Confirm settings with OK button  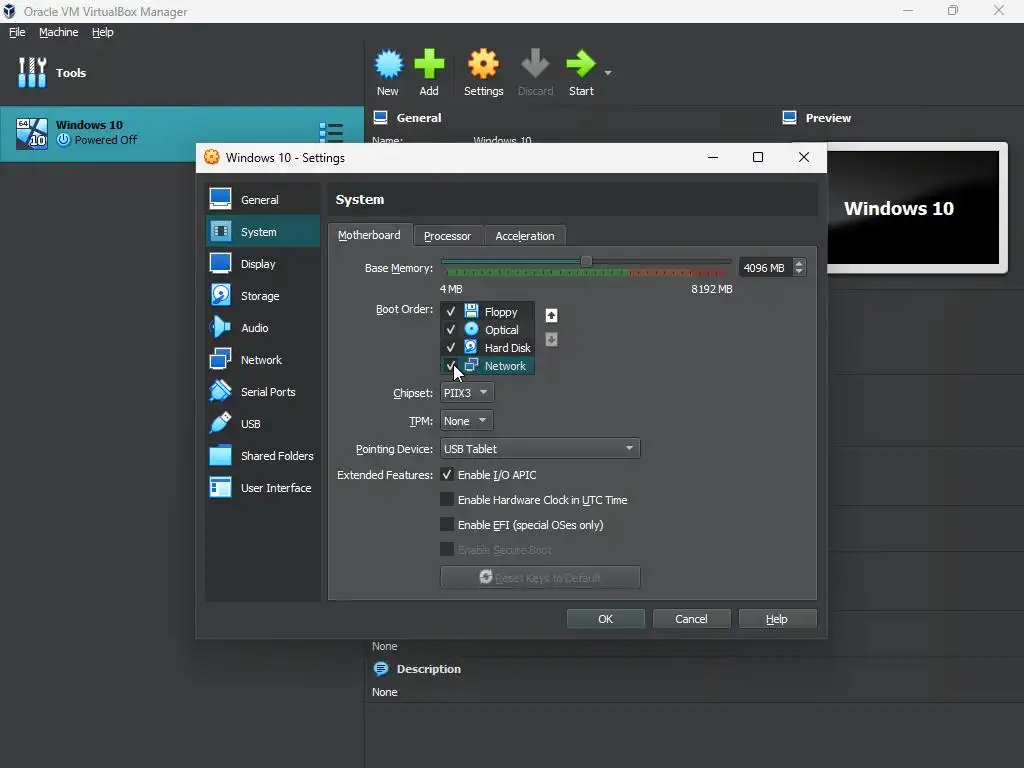click(x=605, y=618)
